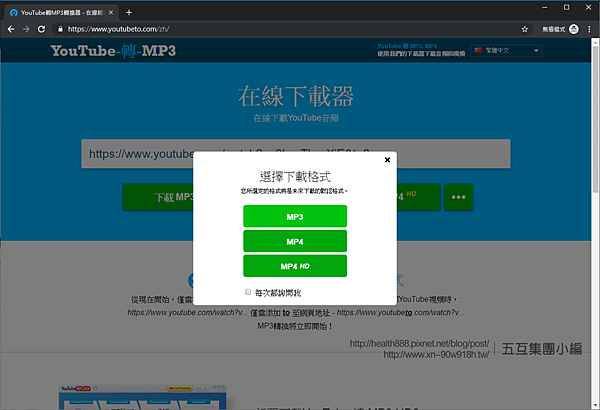This screenshot has width=600, height=410.
Task: Click the padlock site info icon
Action: click(x=60, y=29)
